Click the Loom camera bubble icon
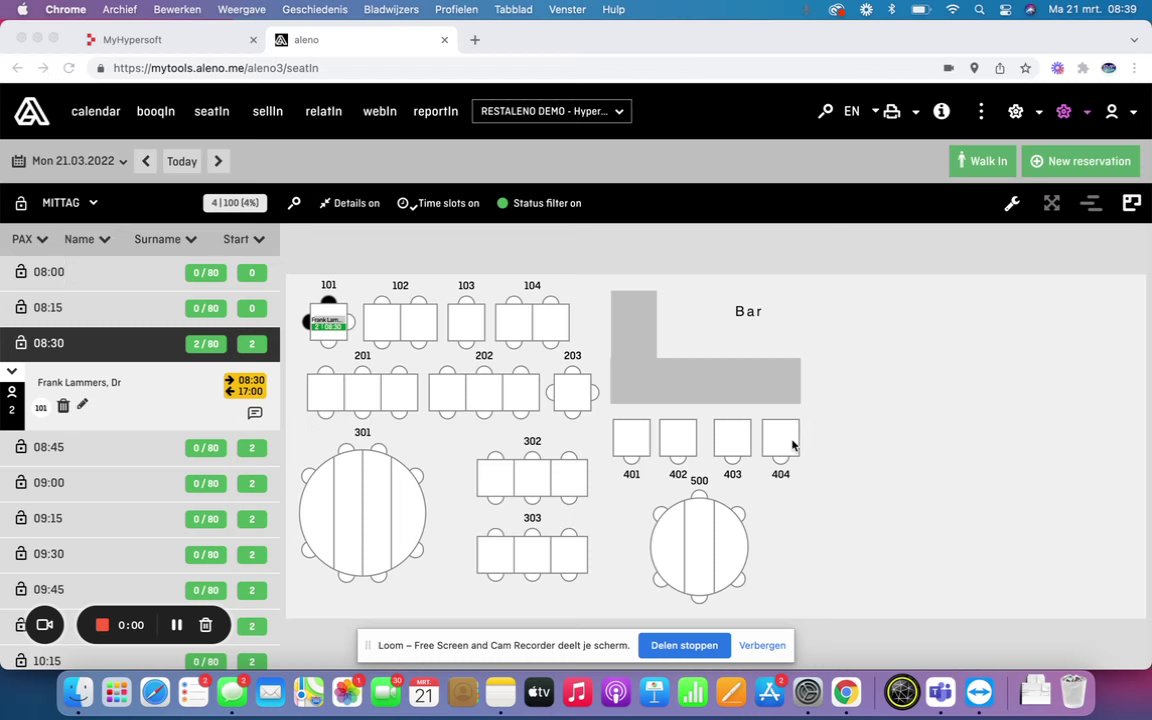This screenshot has width=1152, height=720. coord(45,625)
